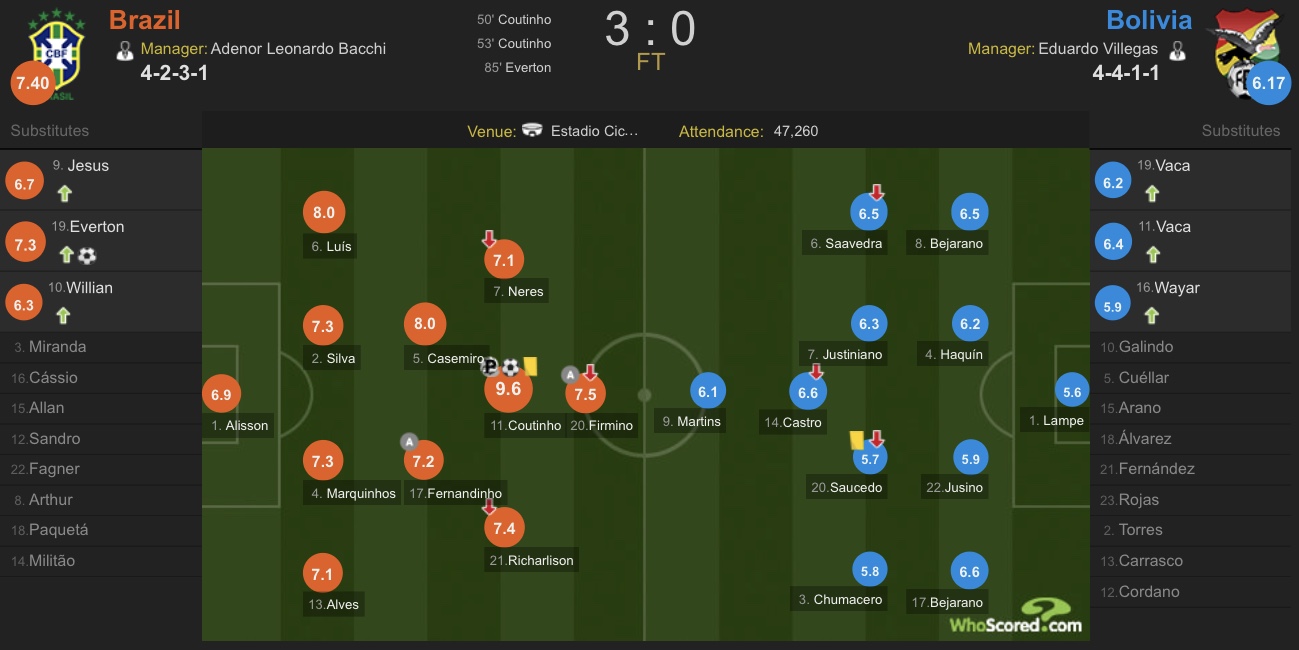
Task: Click the WhoScored.com logo
Action: pos(1015,616)
